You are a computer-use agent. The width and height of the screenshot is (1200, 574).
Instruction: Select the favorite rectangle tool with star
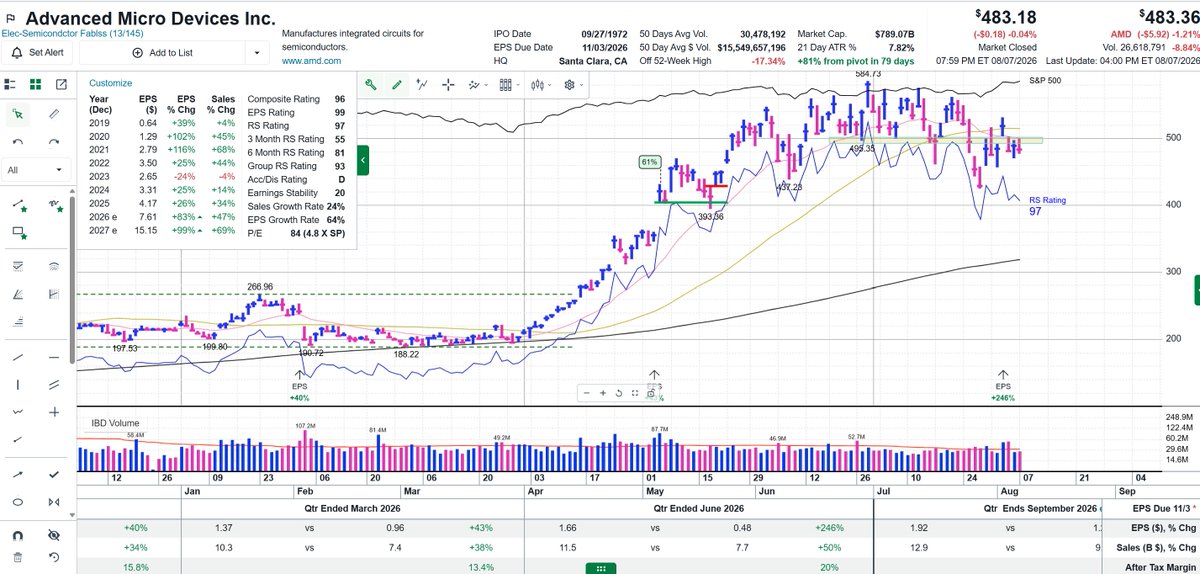(19, 232)
